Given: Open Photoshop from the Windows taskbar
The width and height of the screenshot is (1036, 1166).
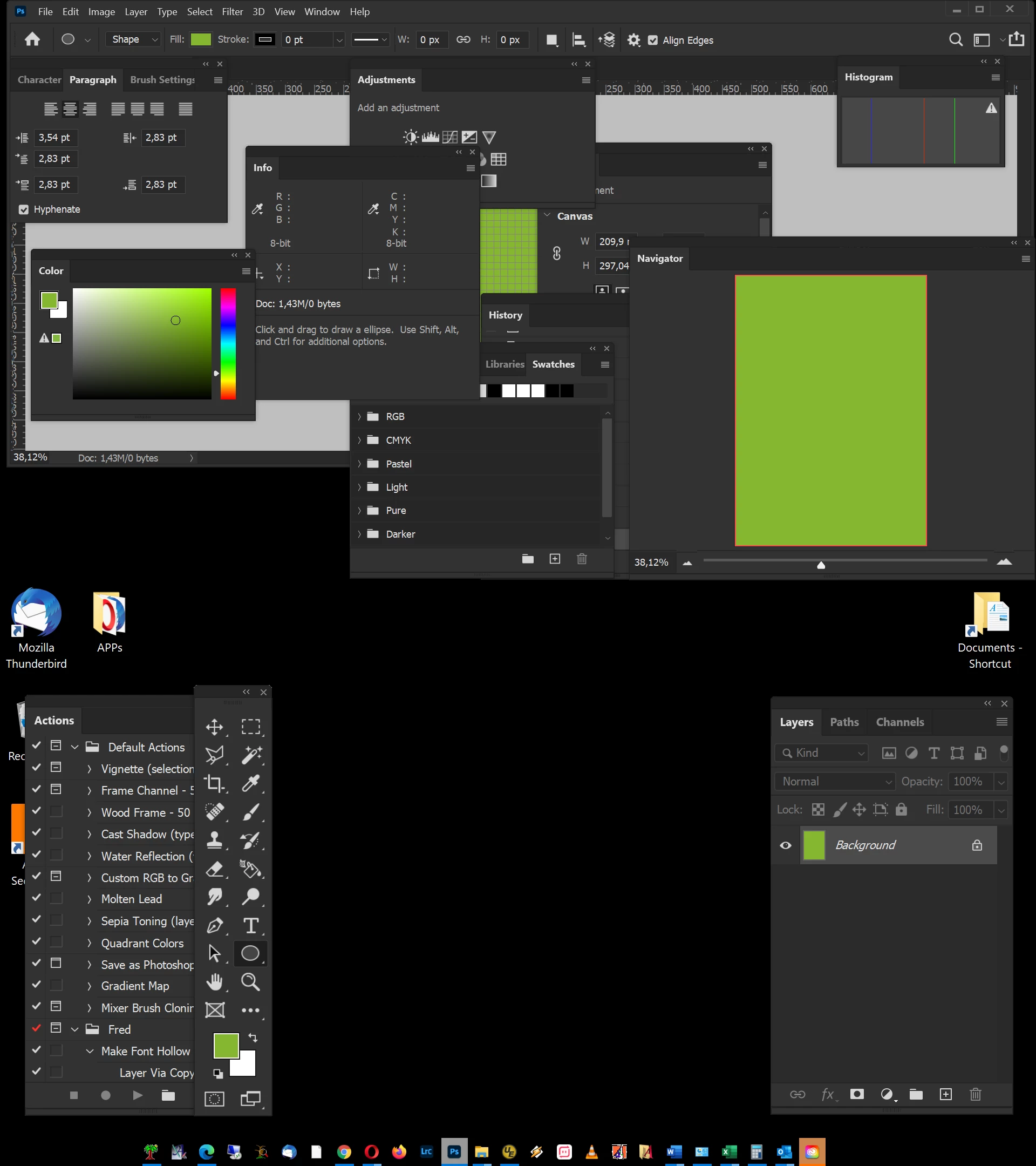Looking at the screenshot, I should coord(454,1151).
